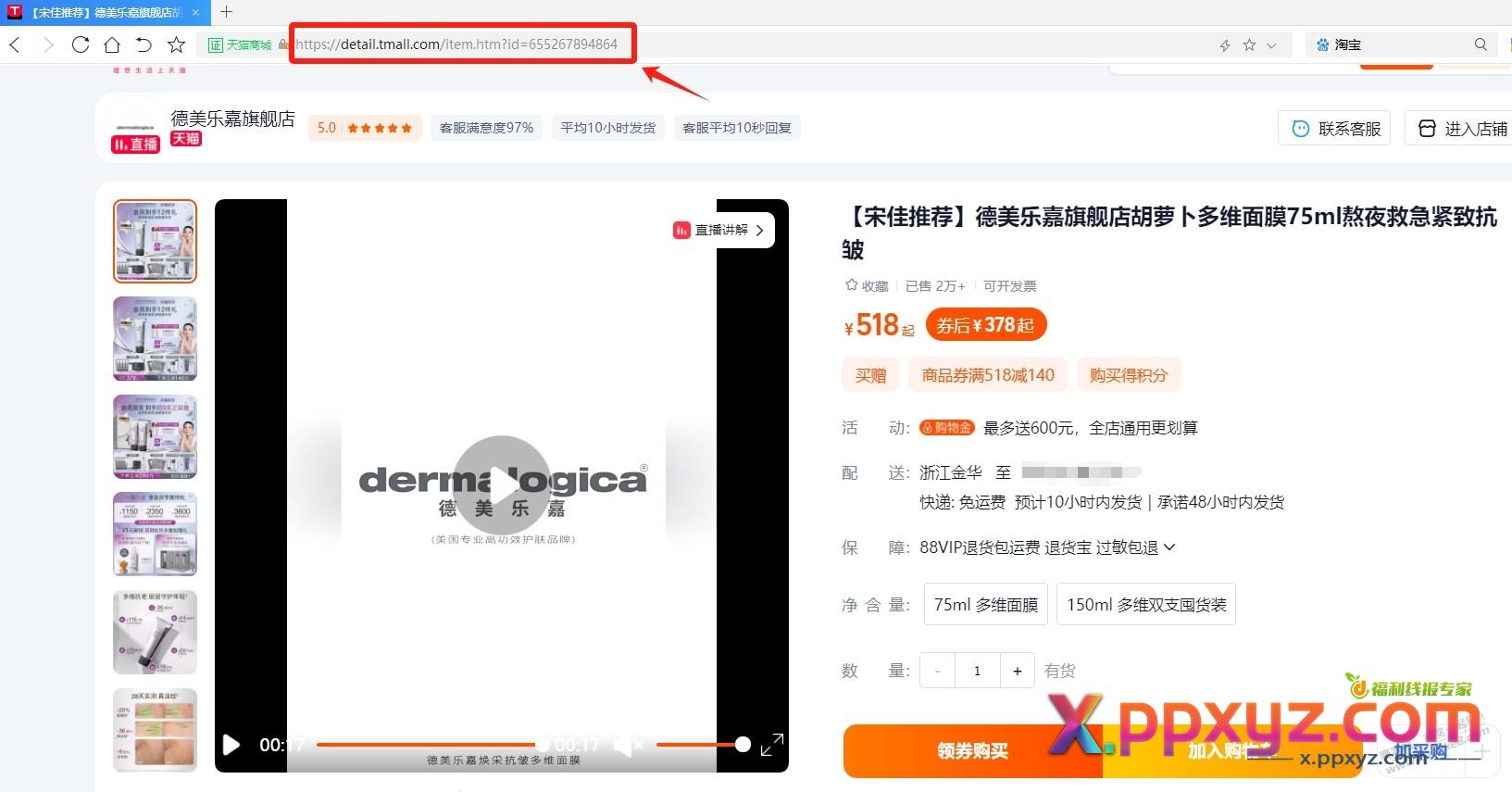1512x792 pixels.
Task: Open new tab with plus icon
Action: coord(226,12)
